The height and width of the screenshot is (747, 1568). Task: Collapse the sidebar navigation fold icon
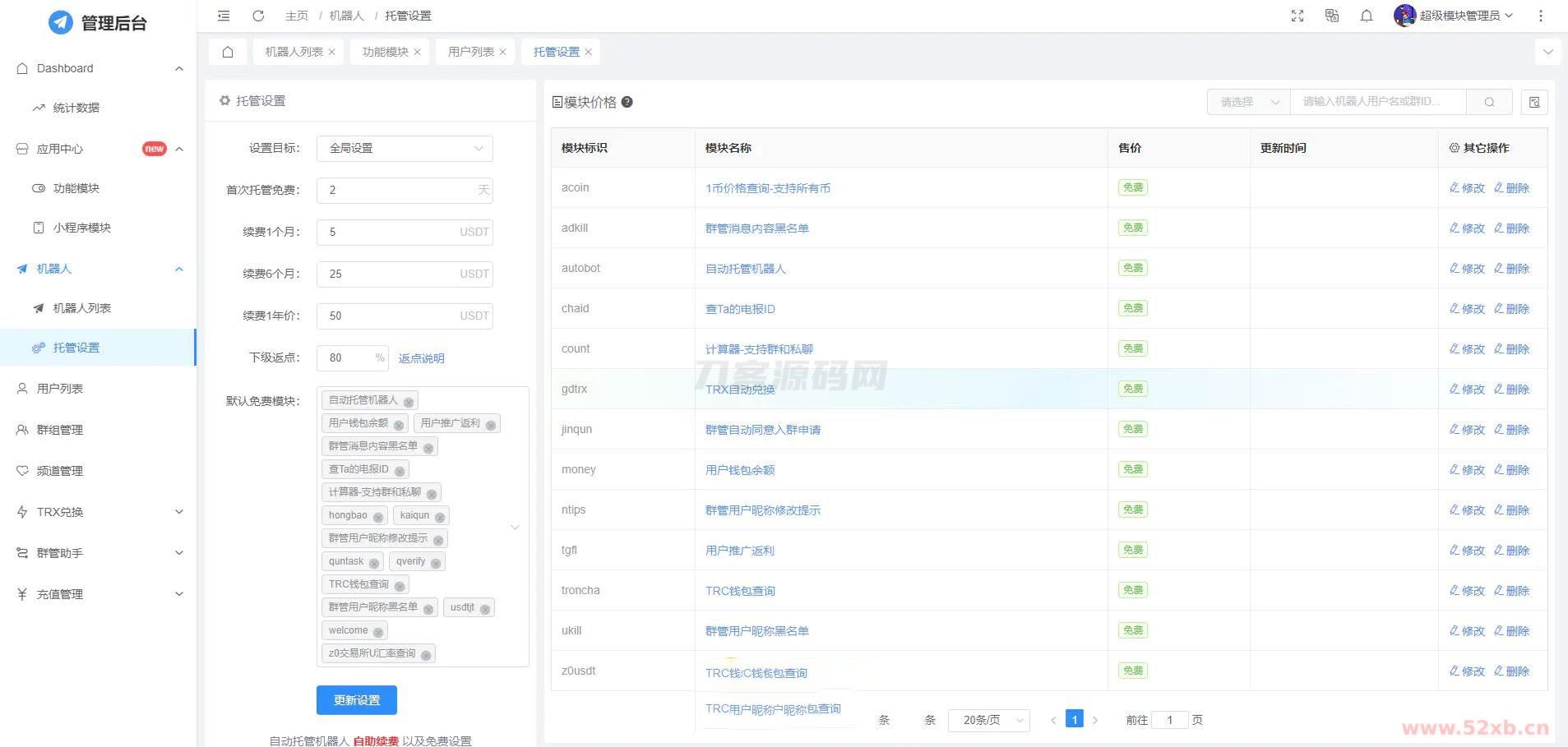[x=223, y=15]
